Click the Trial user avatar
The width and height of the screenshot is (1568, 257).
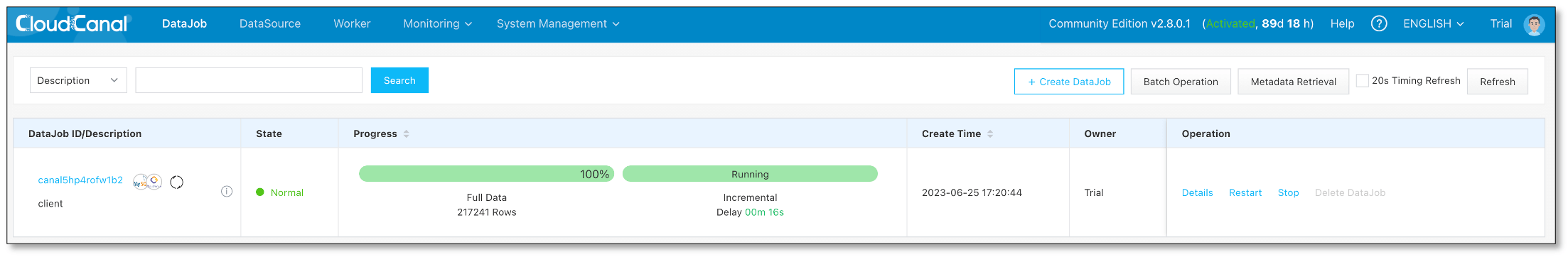point(1534,24)
